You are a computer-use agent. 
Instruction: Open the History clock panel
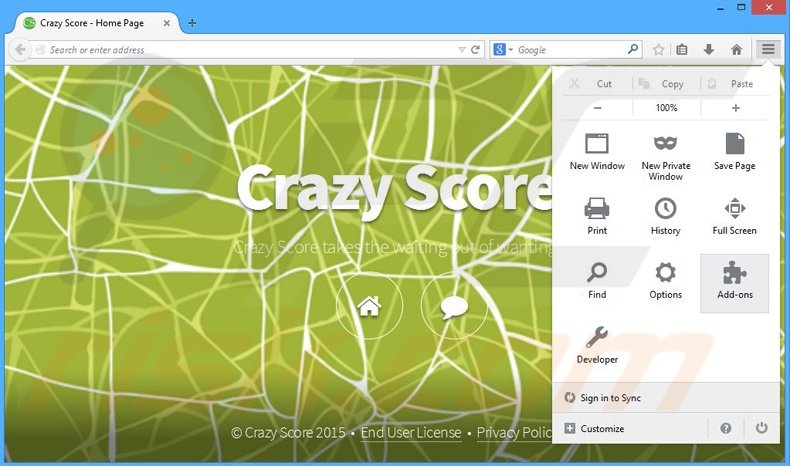coord(666,217)
